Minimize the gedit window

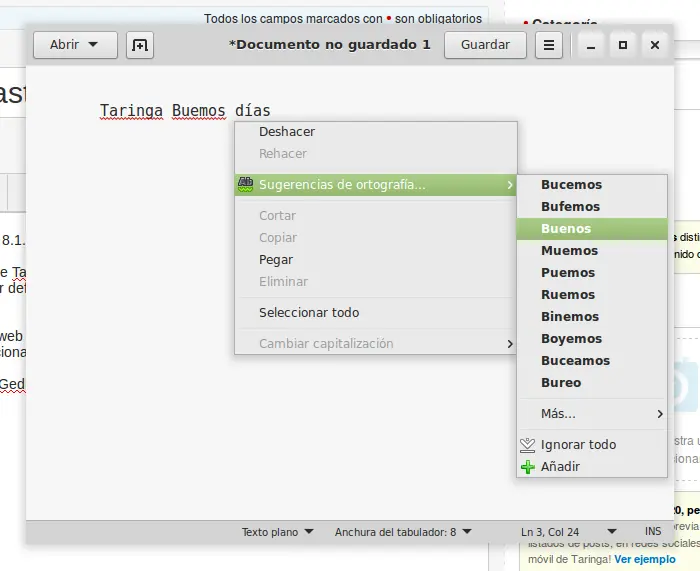tap(591, 45)
